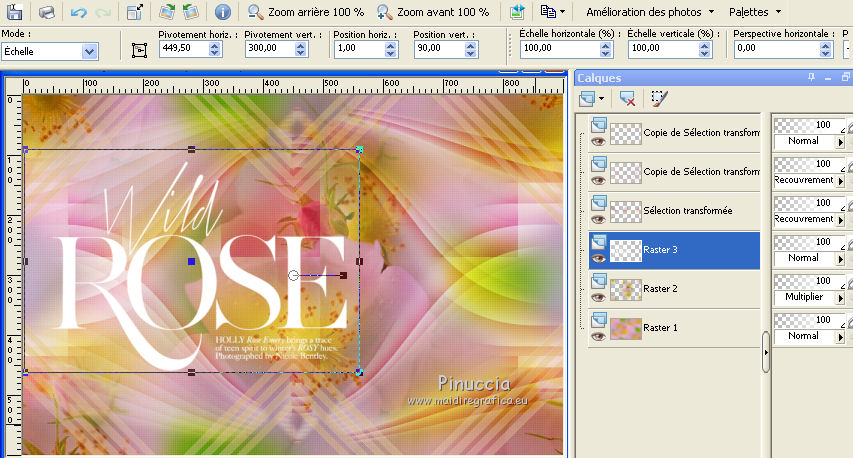The image size is (853, 458).
Task: Click the reset rectangle icon beside the Mode dropdown
Action: click(139, 51)
